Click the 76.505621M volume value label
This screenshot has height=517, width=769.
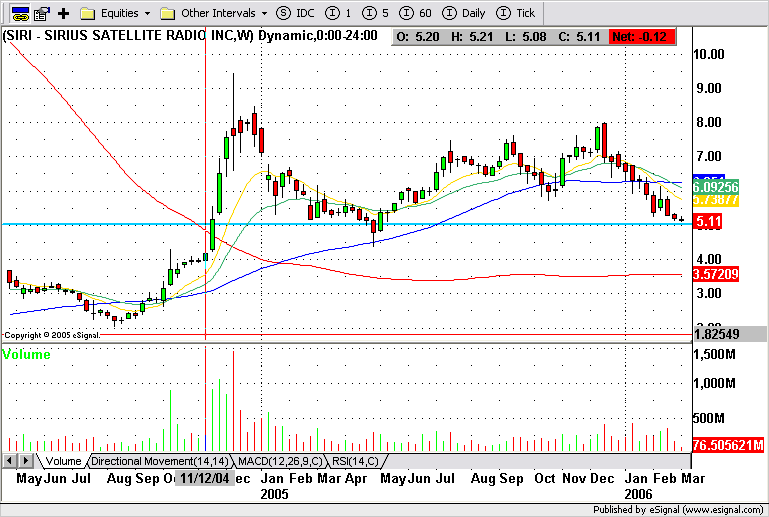pyautogui.click(x=728, y=445)
